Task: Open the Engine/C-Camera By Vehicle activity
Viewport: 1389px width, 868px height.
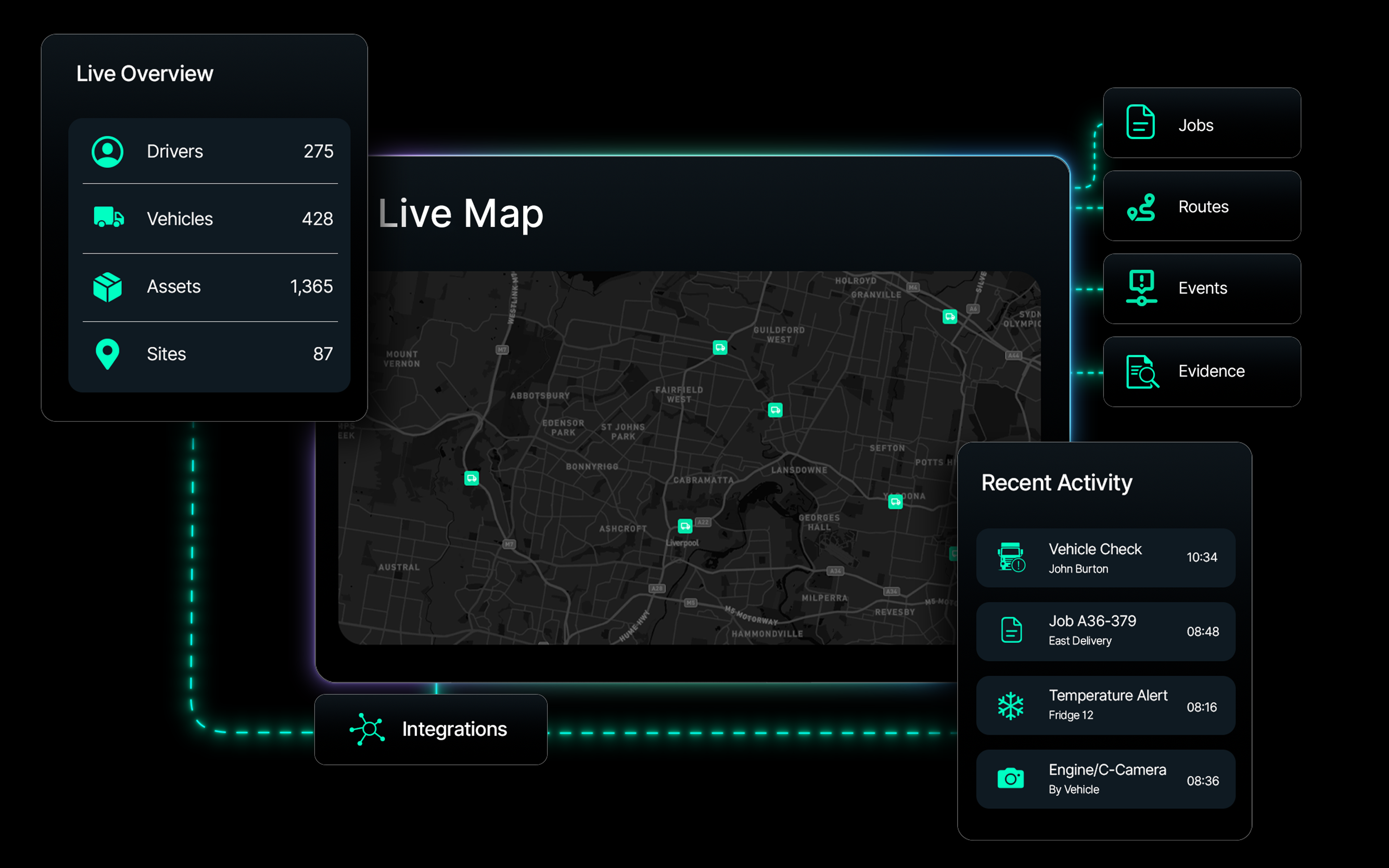Action: tap(1106, 779)
